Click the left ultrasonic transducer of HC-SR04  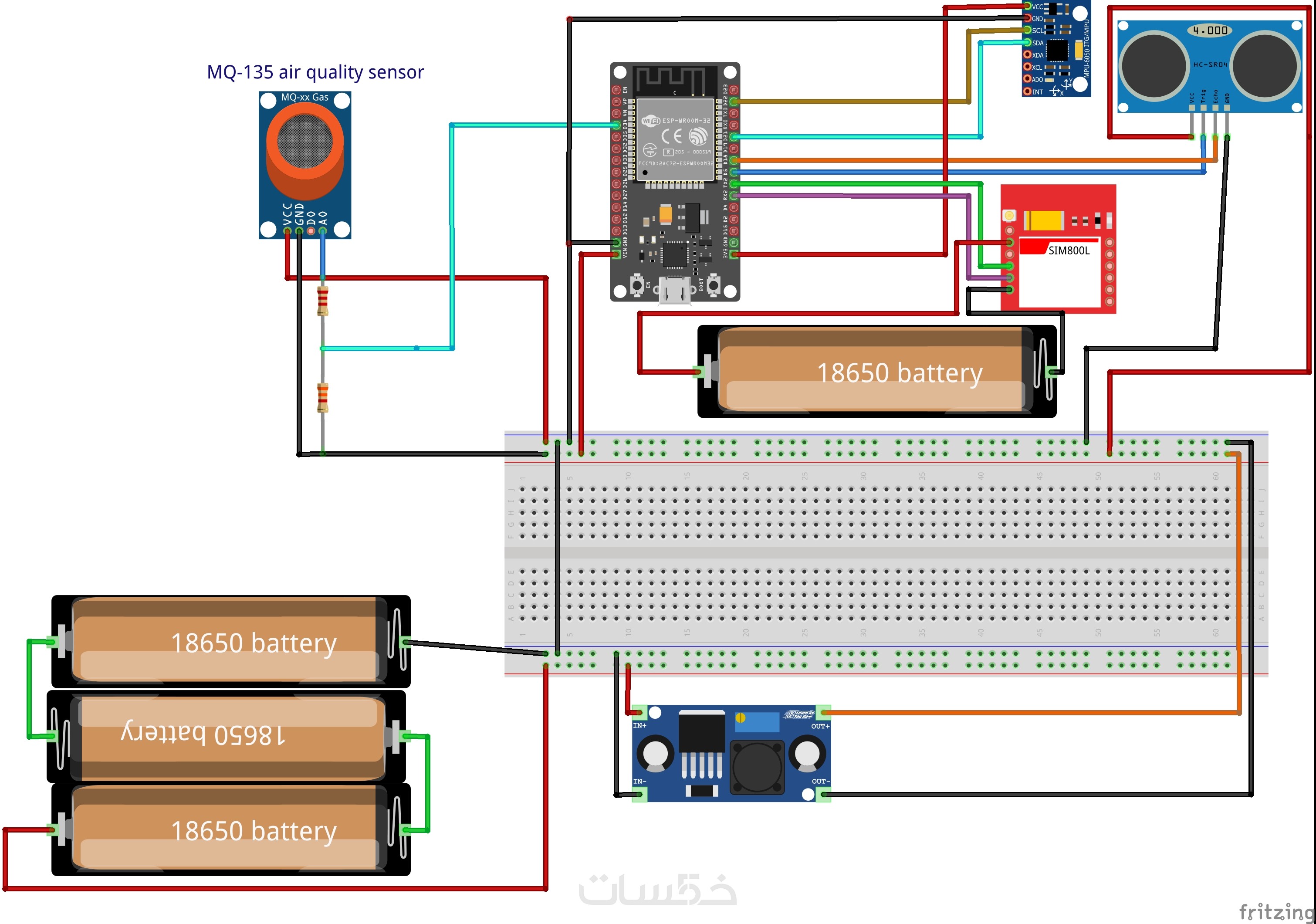click(x=1154, y=65)
